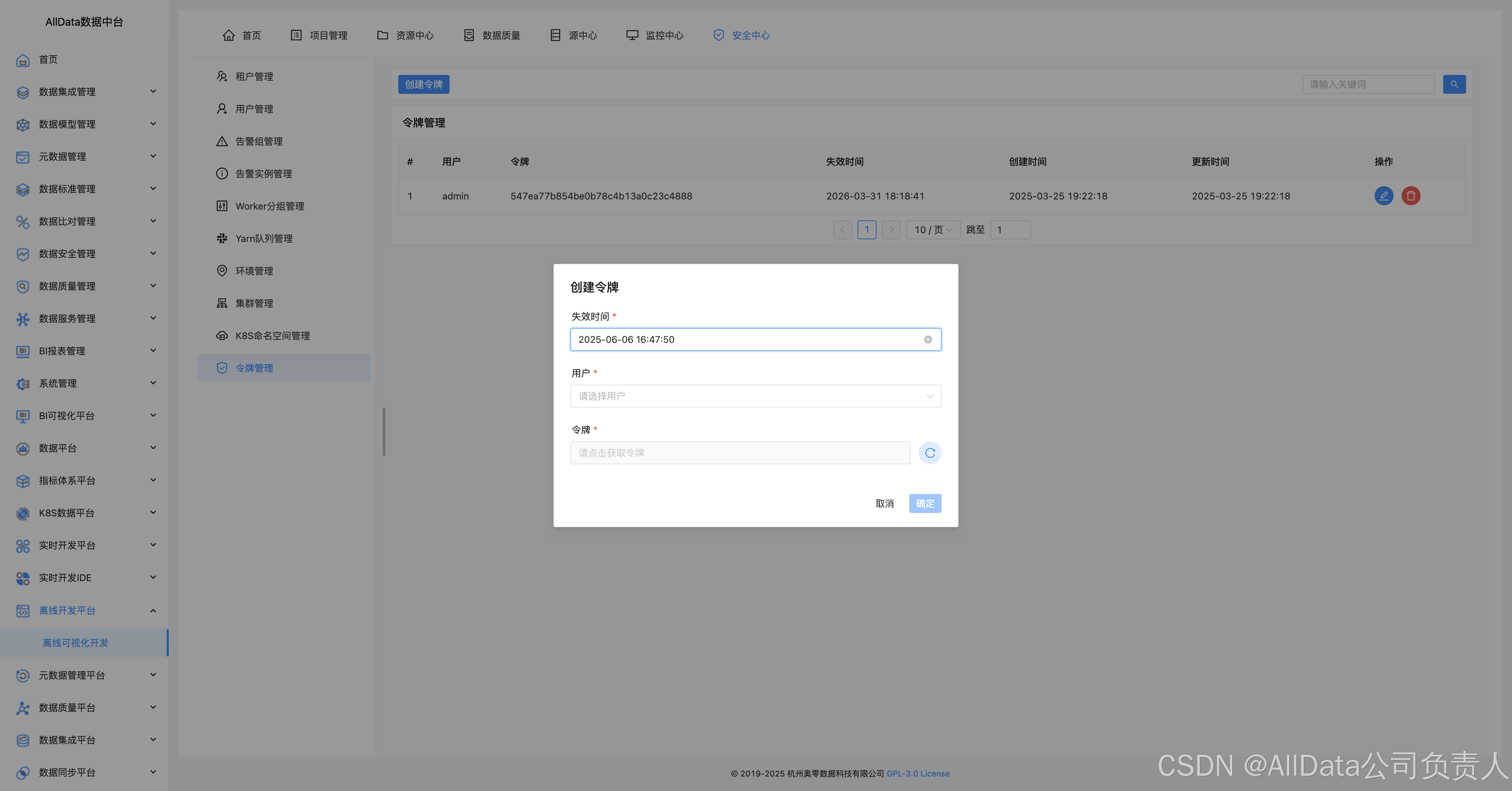Open 用户管理 menu item
The width and height of the screenshot is (1512, 791).
click(284, 109)
